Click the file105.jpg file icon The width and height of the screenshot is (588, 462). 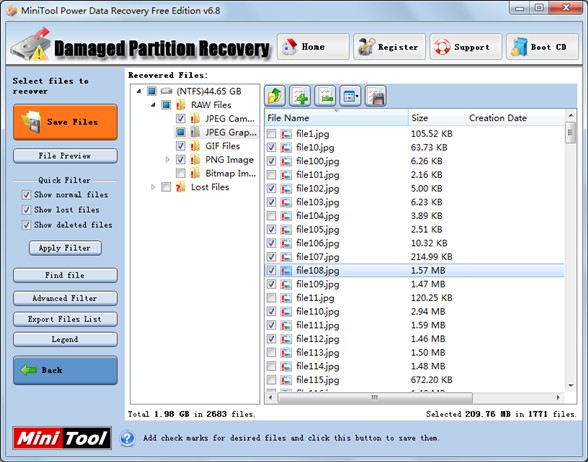286,230
